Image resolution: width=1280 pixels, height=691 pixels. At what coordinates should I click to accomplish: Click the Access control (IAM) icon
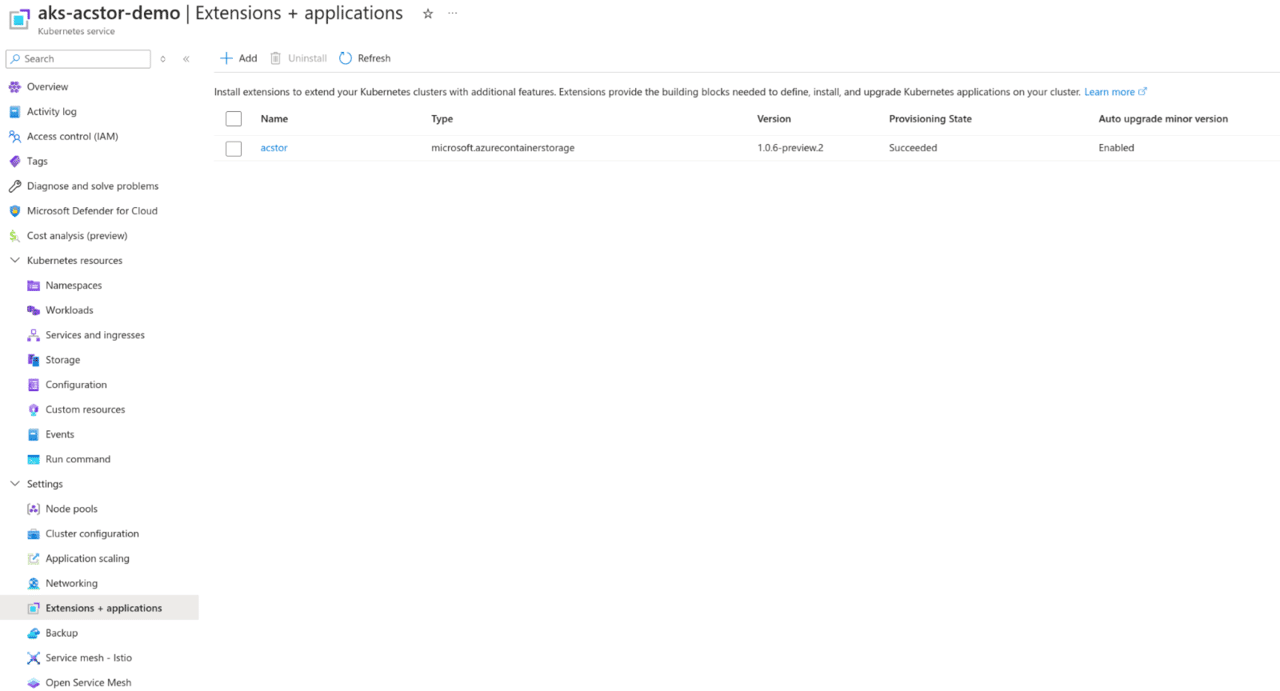point(14,137)
